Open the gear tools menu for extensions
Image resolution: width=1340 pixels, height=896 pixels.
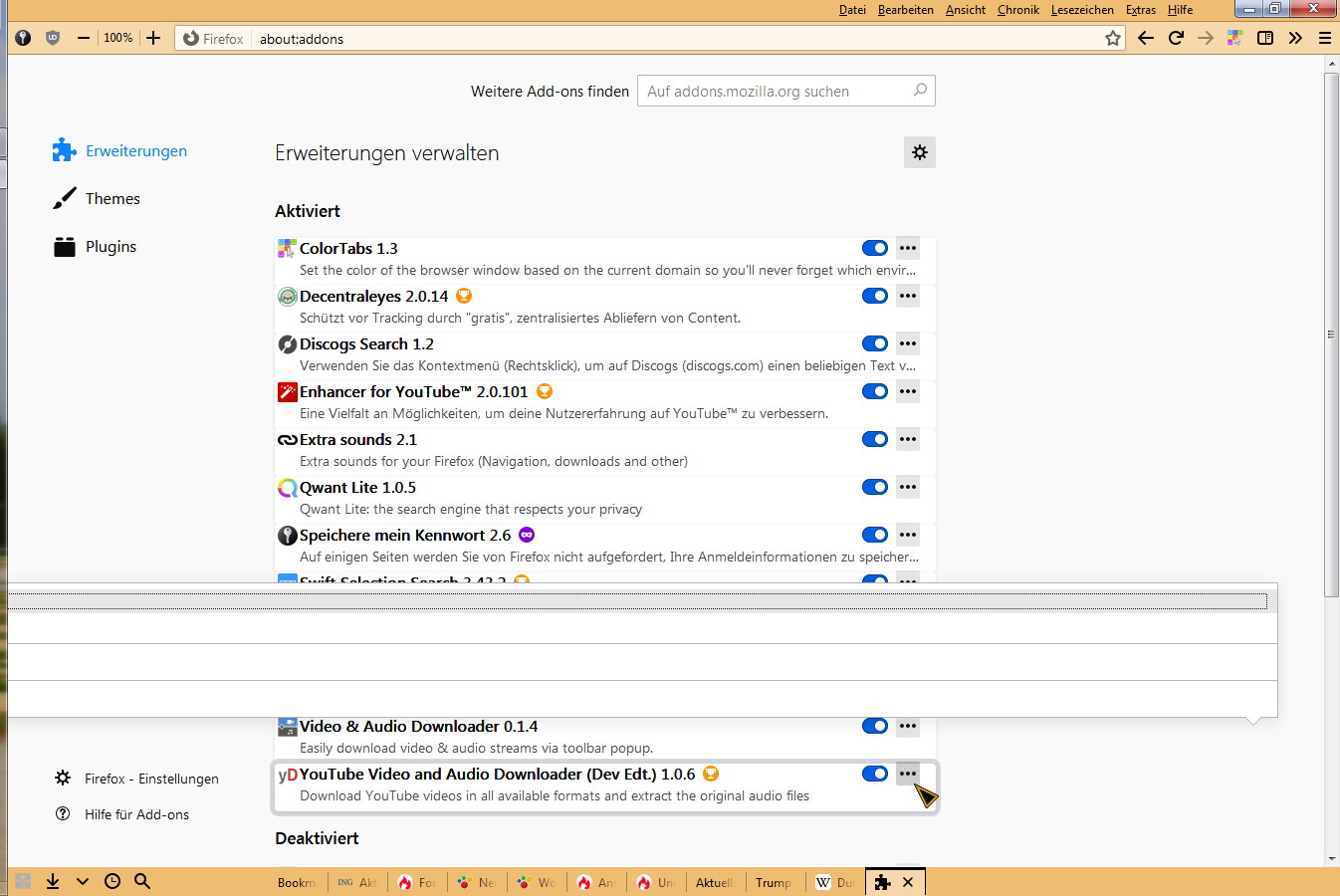[920, 152]
